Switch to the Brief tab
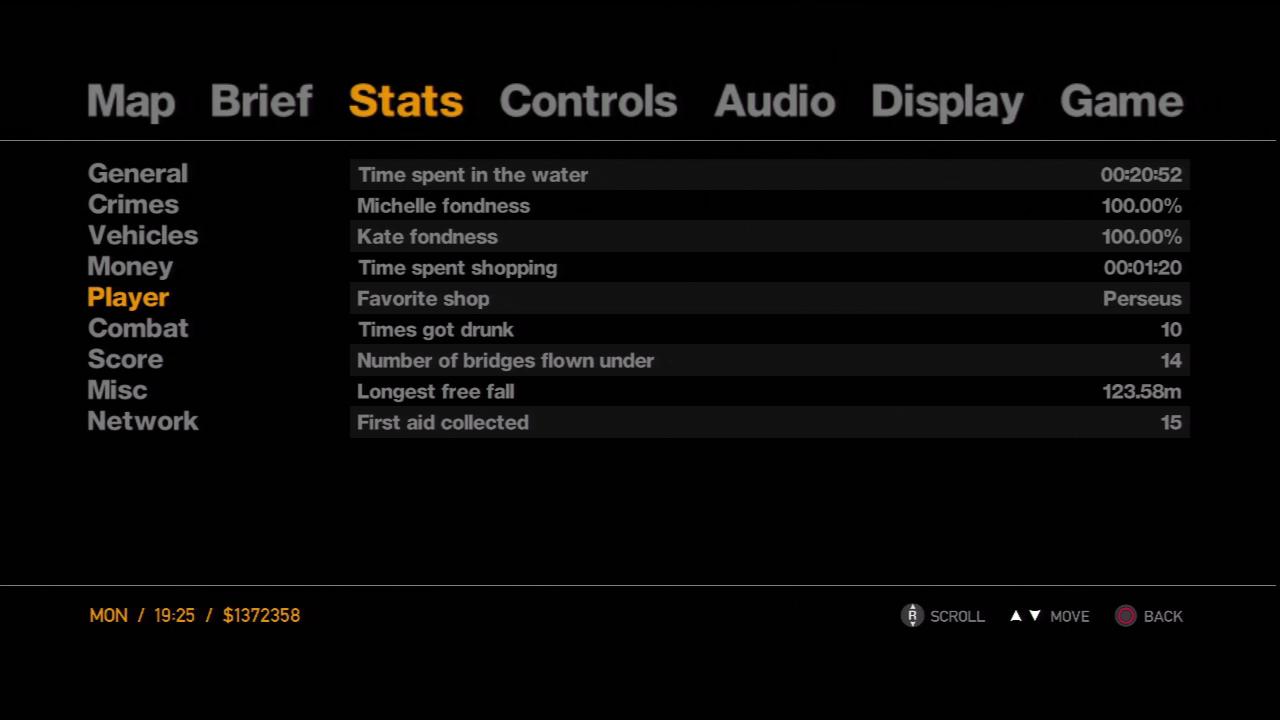 [261, 101]
